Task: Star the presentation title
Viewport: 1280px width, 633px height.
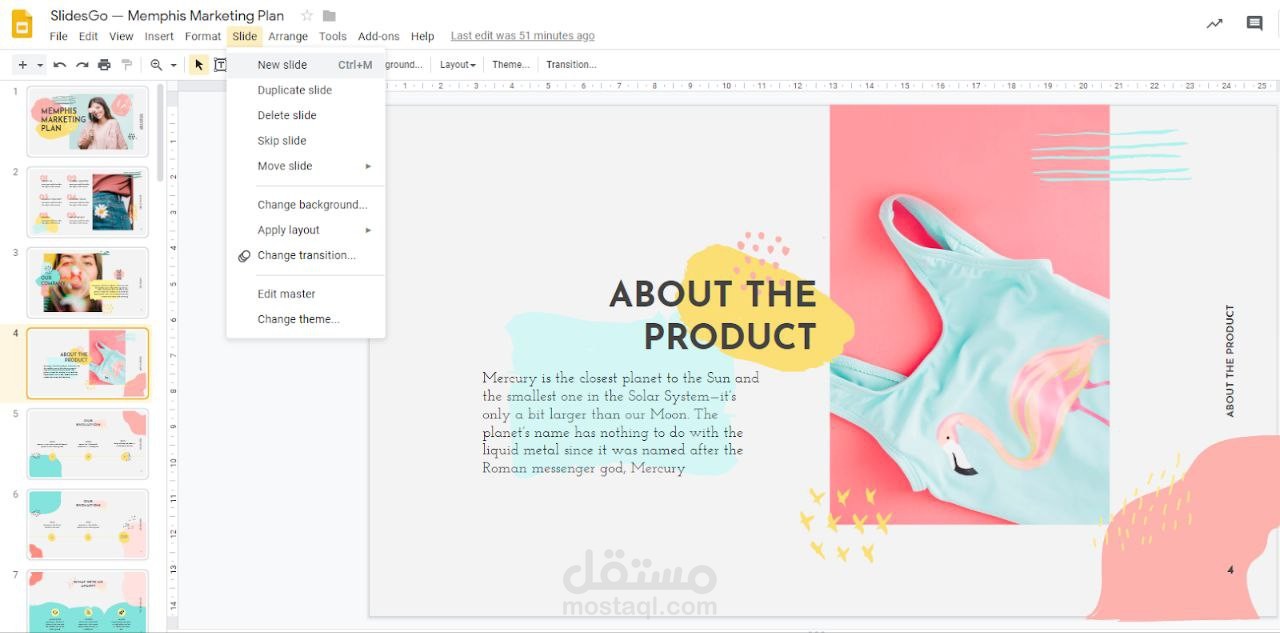Action: 307,16
